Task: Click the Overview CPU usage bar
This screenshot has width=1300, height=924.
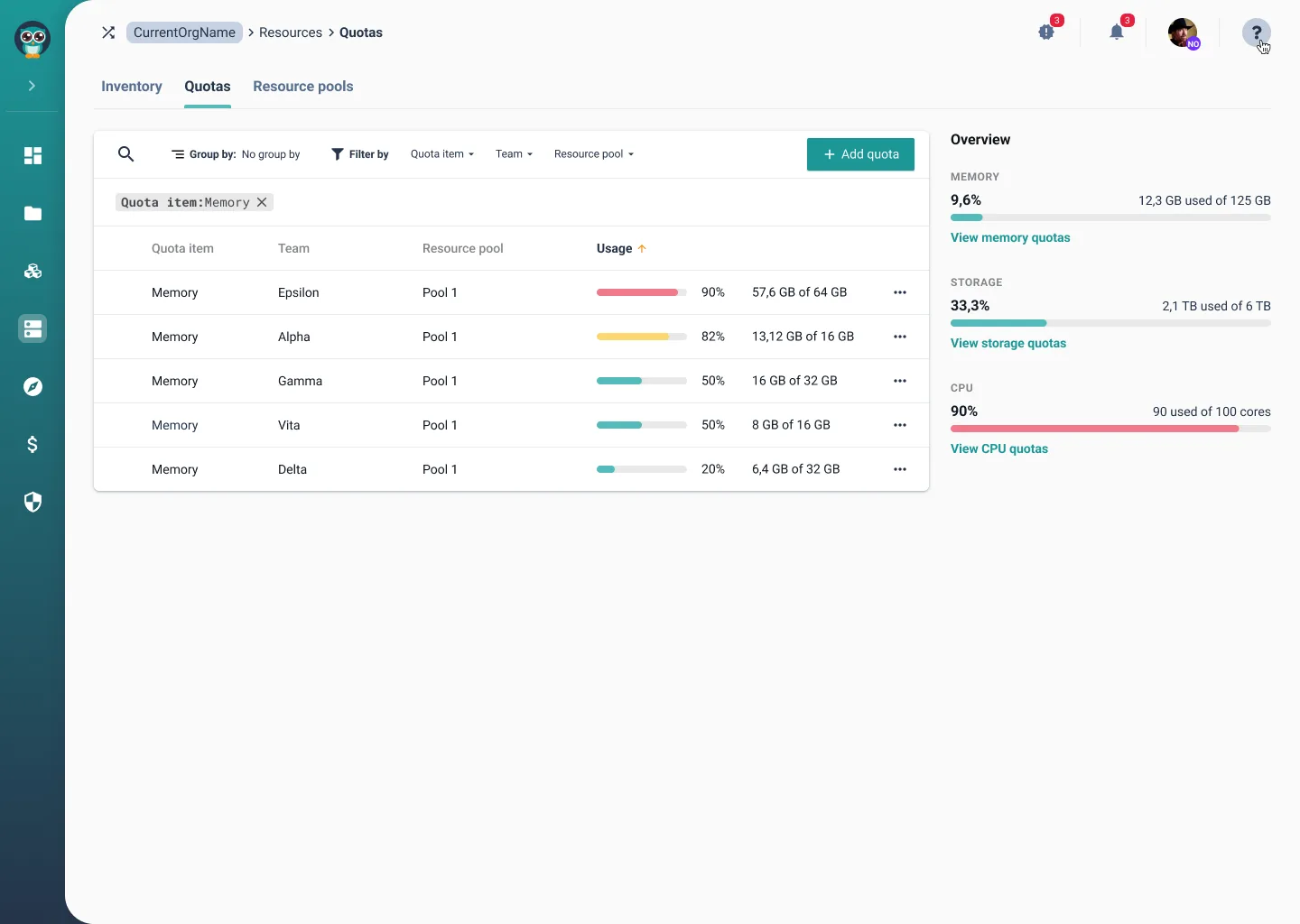Action: coord(1110,429)
